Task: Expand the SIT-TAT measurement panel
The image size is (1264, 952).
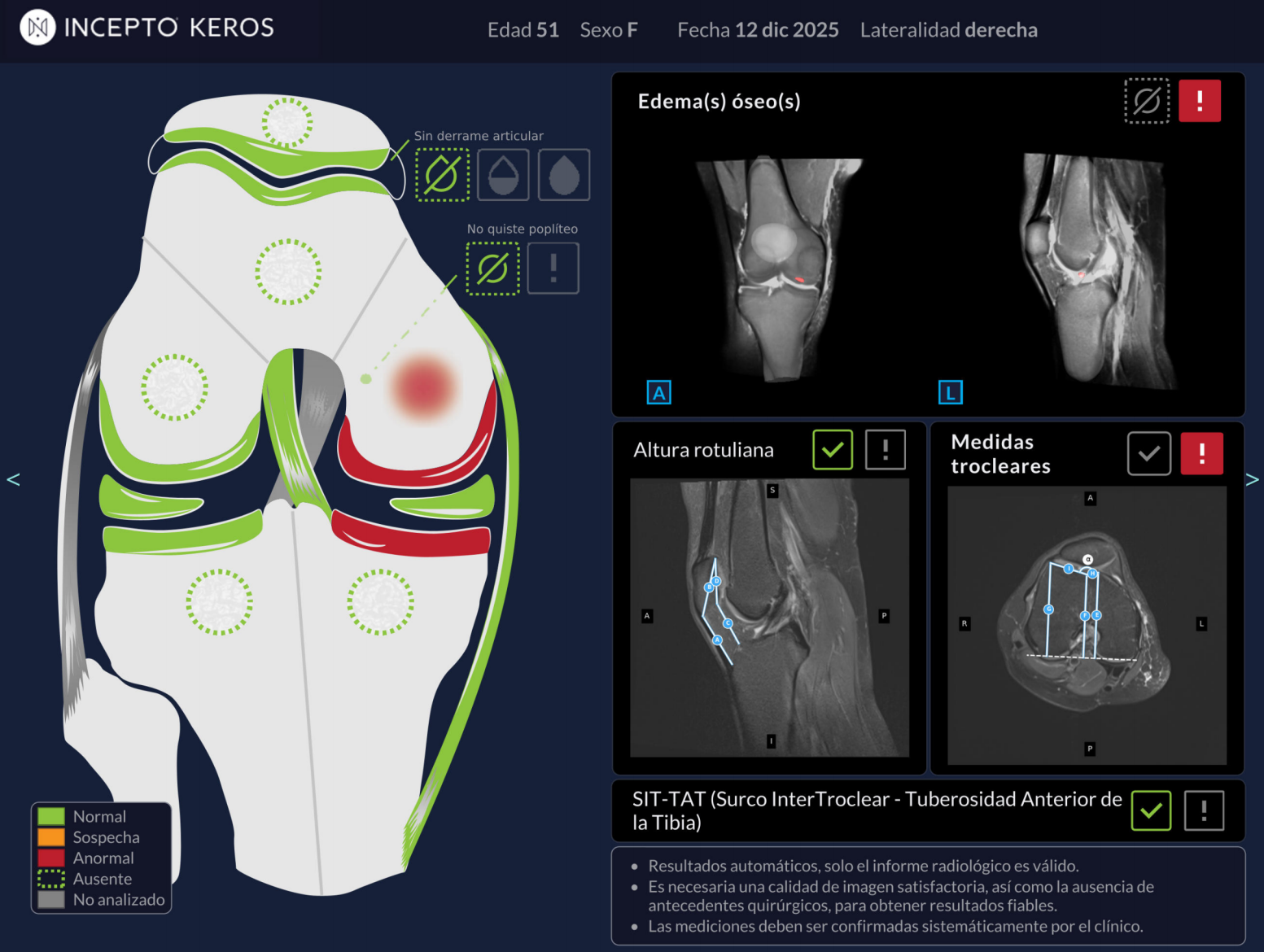Action: pos(877,810)
